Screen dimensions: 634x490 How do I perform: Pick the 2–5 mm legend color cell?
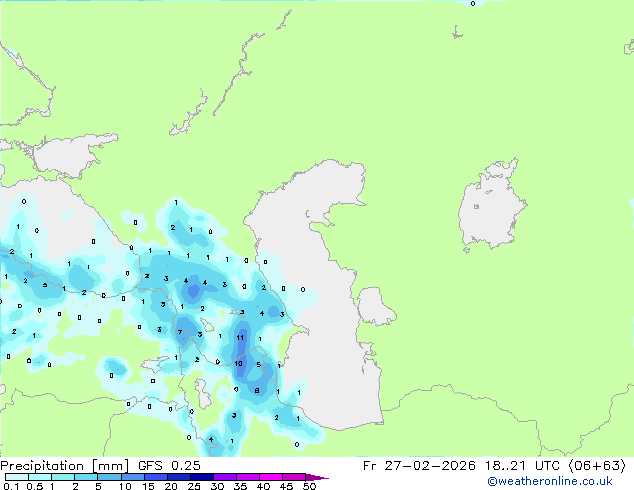(x=86, y=477)
